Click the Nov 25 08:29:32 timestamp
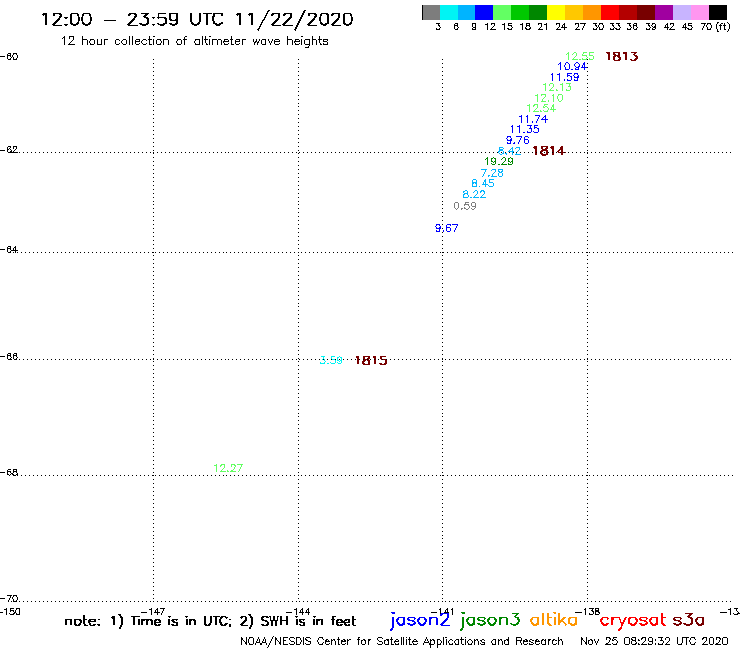Image resolution: width=740 pixels, height=650 pixels. pyautogui.click(x=654, y=642)
